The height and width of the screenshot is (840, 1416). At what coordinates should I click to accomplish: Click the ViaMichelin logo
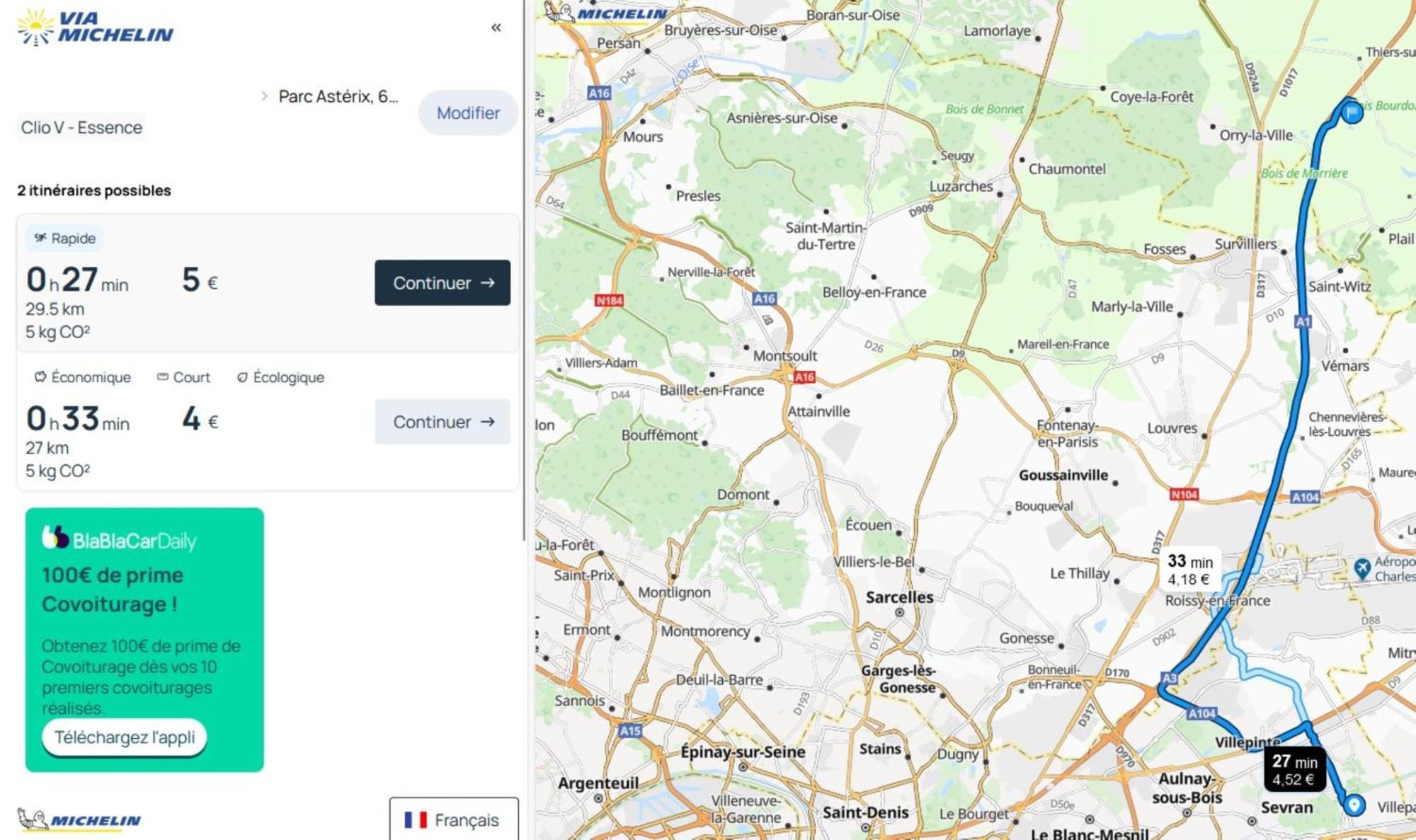[95, 28]
